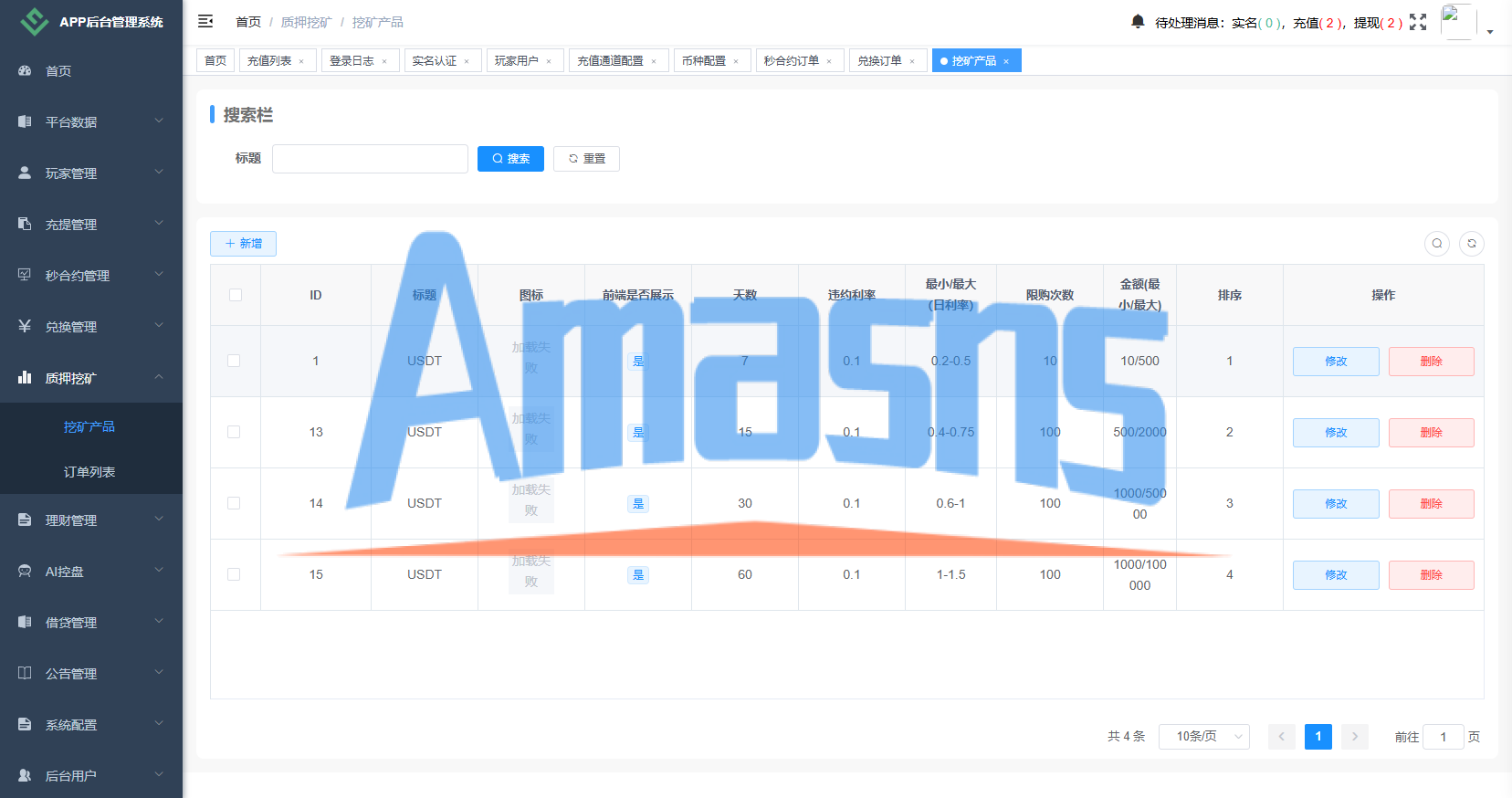This screenshot has height=798, width=1512.
Task: Check the row checkbox for ID 14
Action: [234, 503]
